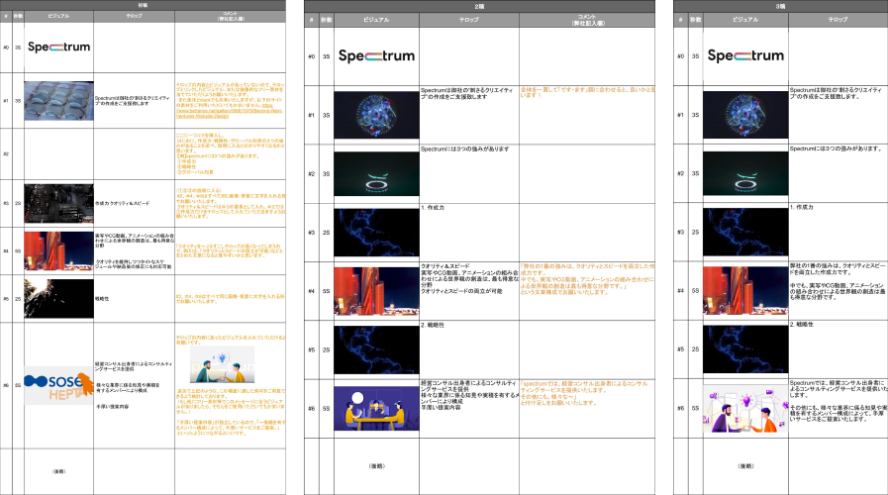Select the blue particle map in 3稿 row #5
The height and width of the screenshot is (495, 888).
(746, 349)
